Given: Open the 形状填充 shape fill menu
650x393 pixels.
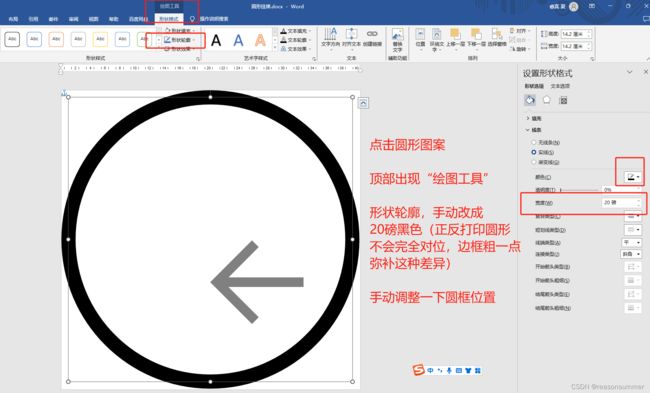Looking at the screenshot, I should tap(179, 31).
